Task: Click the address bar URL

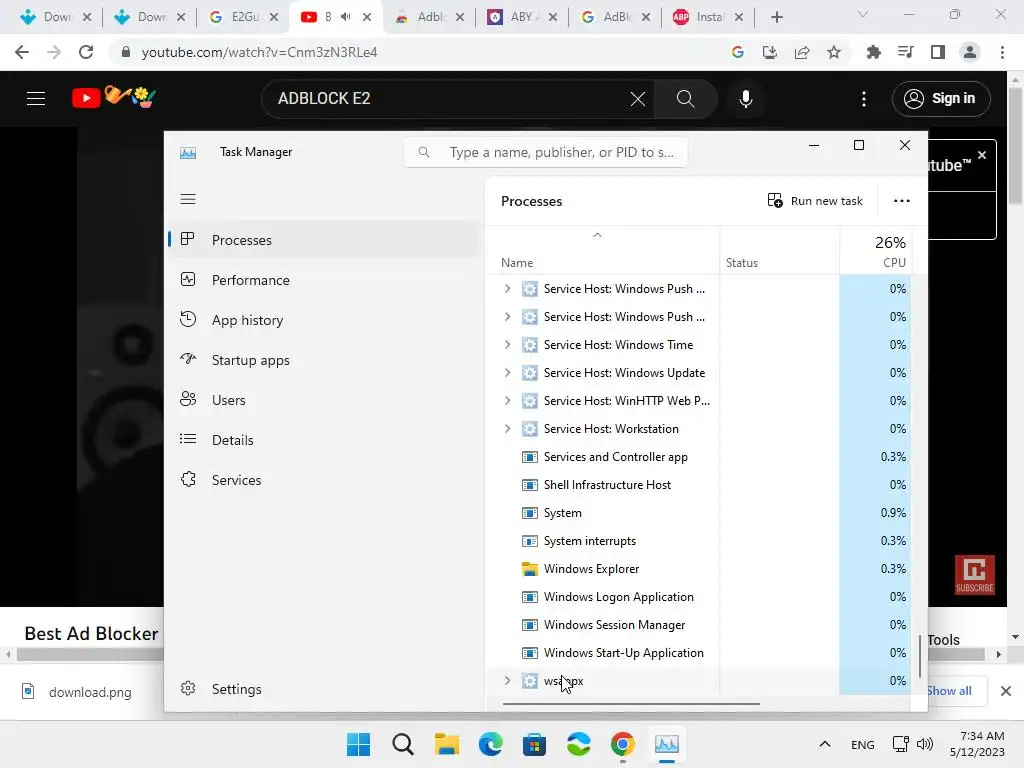Action: [x=259, y=52]
